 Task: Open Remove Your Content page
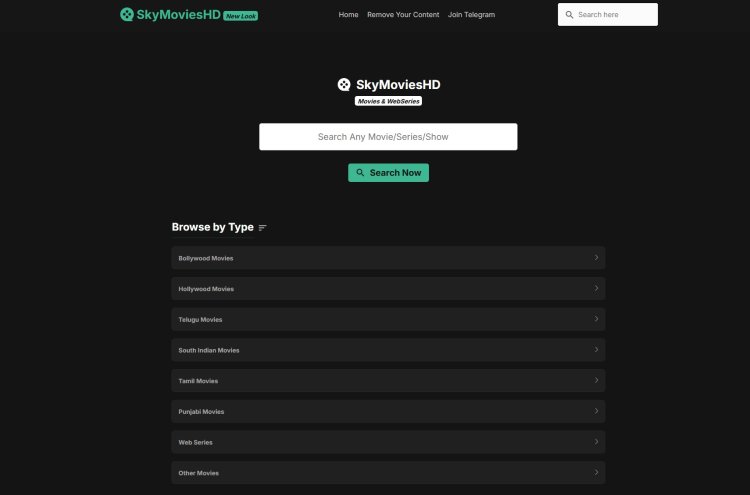(x=403, y=15)
